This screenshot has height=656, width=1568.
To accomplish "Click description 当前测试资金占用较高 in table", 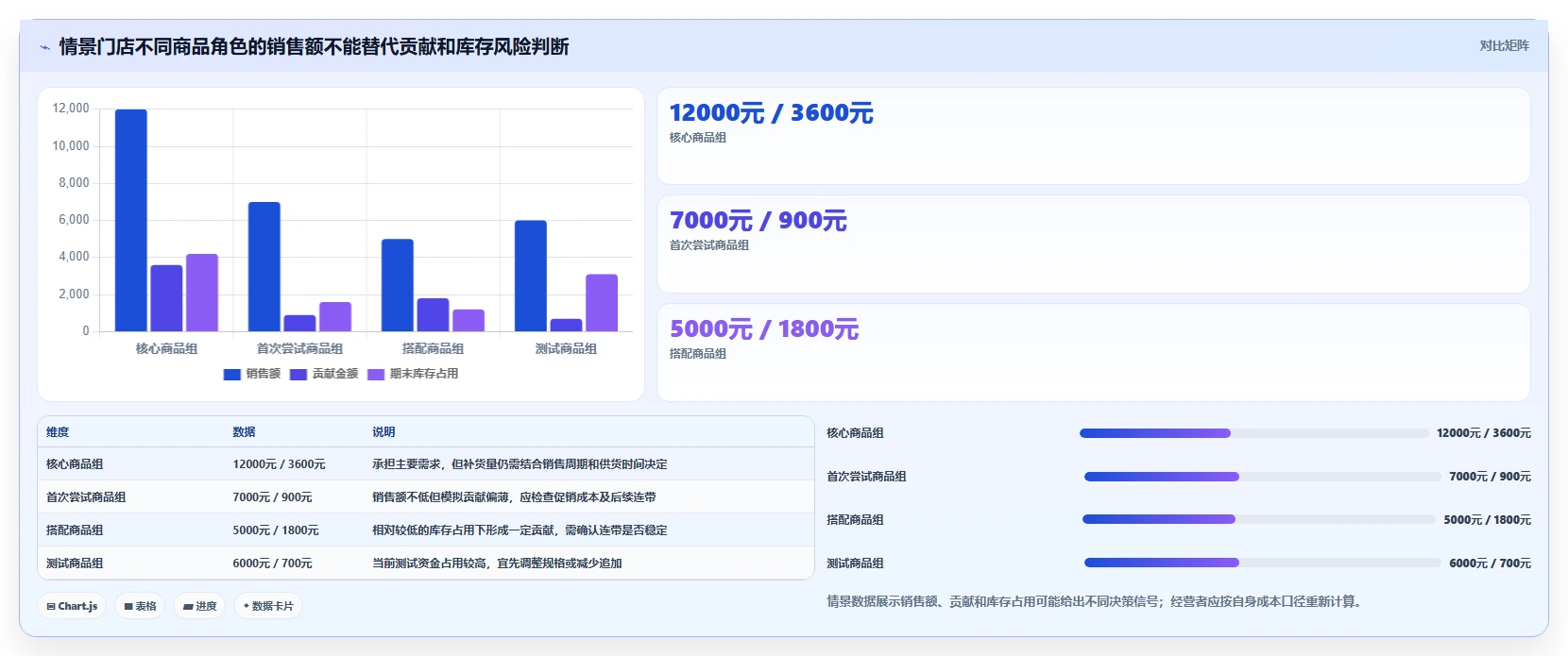I will pos(497,563).
